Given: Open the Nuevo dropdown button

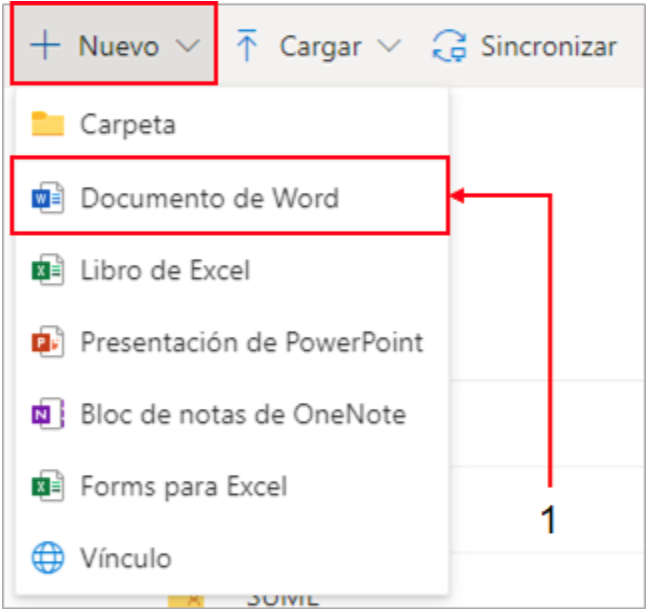Looking at the screenshot, I should [114, 44].
